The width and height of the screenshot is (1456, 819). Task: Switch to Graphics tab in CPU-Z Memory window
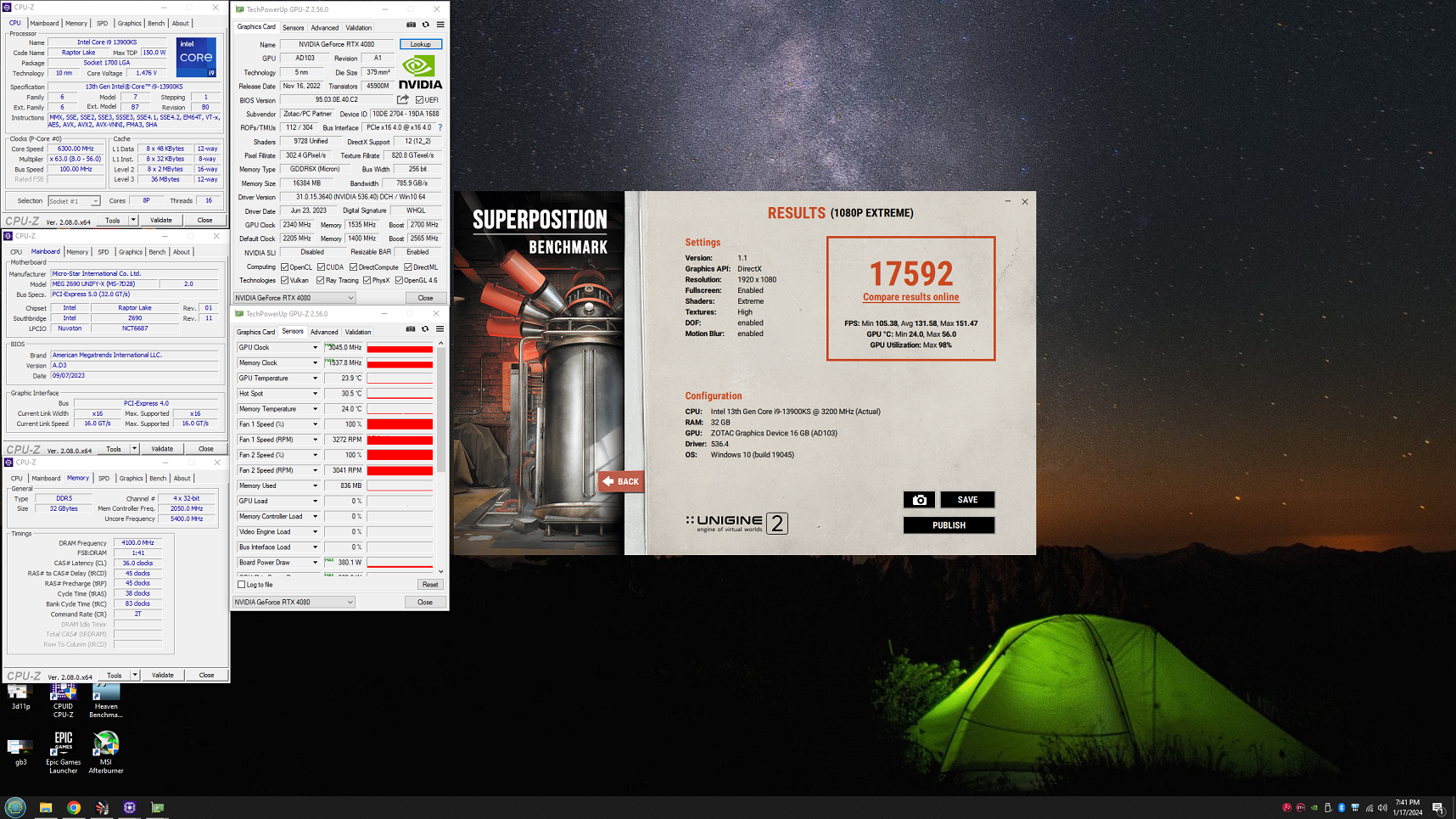click(132, 479)
